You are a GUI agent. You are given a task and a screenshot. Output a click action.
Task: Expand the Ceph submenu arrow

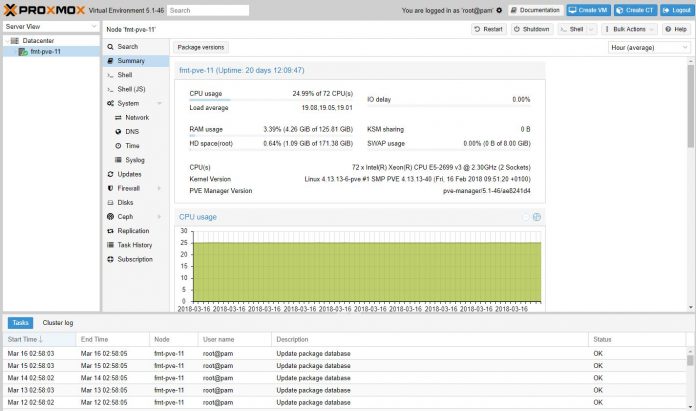[x=159, y=217]
